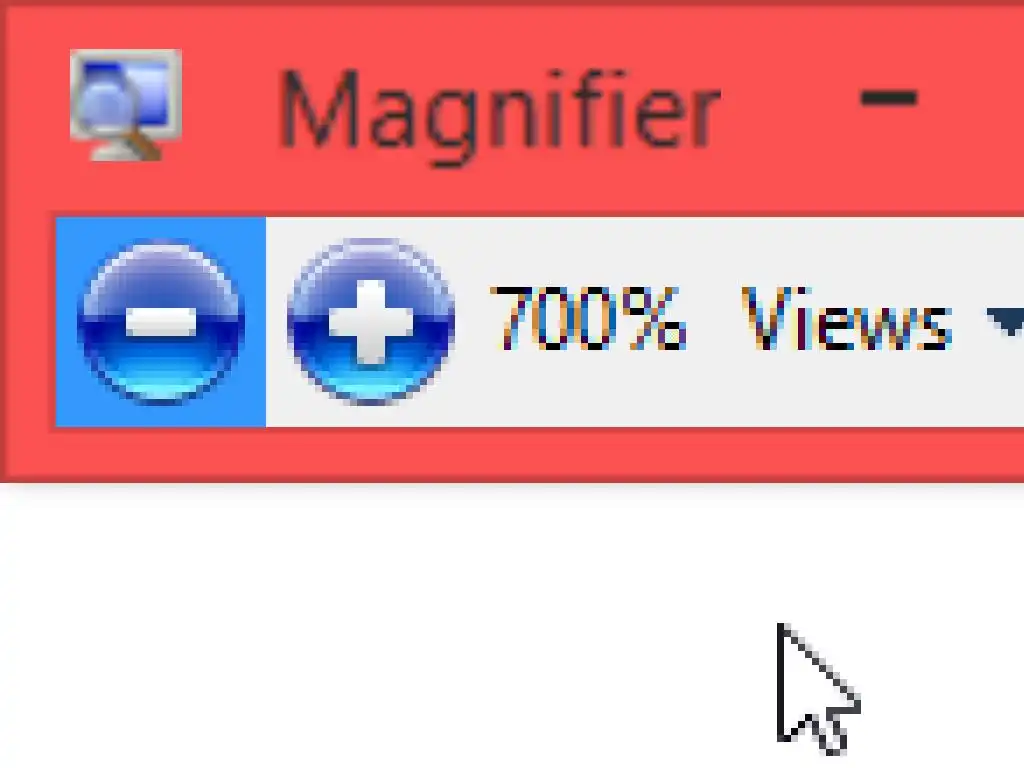Screen dimensions: 1024x768
Task: Minimize the Magnifier window
Action: pyautogui.click(x=889, y=99)
